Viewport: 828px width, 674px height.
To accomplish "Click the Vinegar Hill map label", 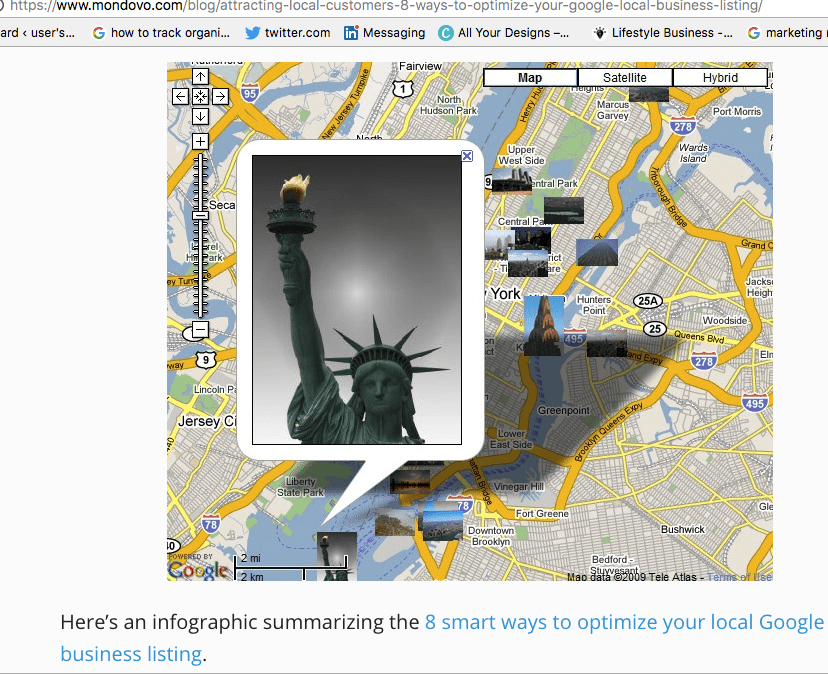I will click(519, 486).
